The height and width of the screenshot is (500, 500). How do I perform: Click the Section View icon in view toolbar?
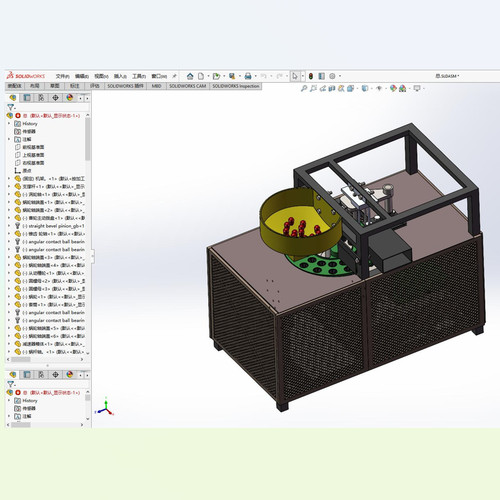332,88
